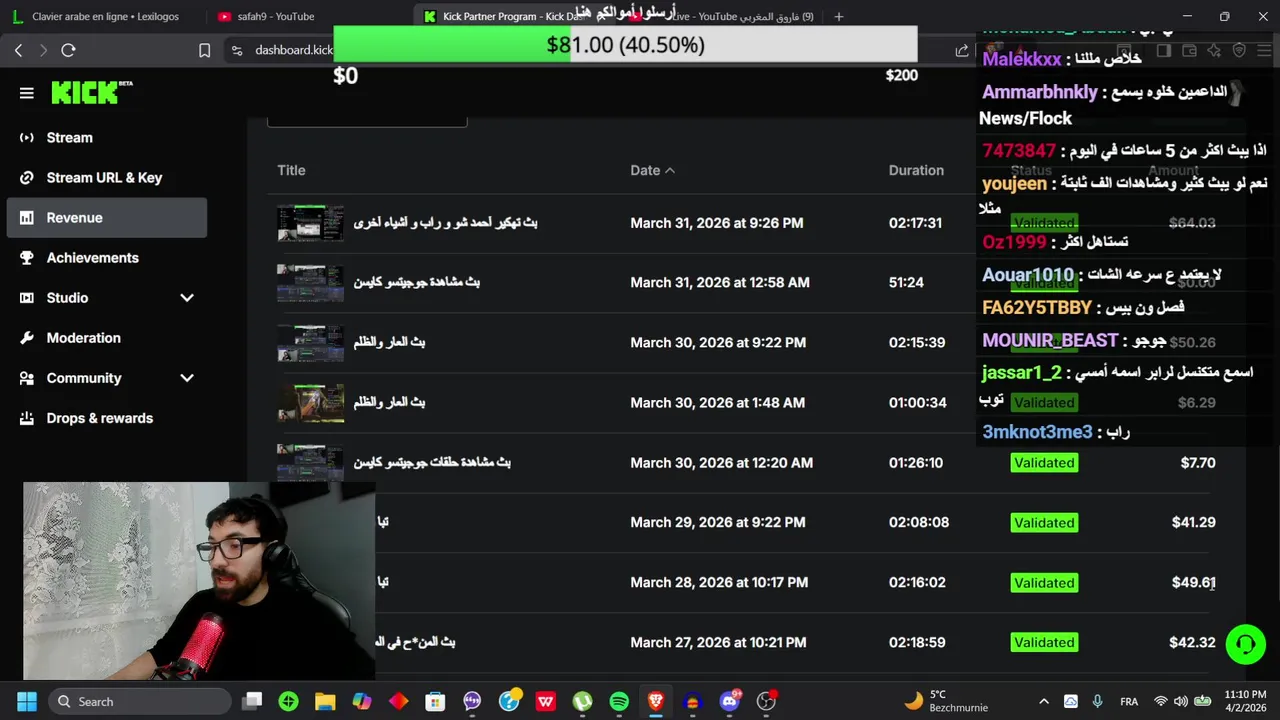Open uTorrent from the taskbar
This screenshot has height=720, width=1280.
(582, 701)
